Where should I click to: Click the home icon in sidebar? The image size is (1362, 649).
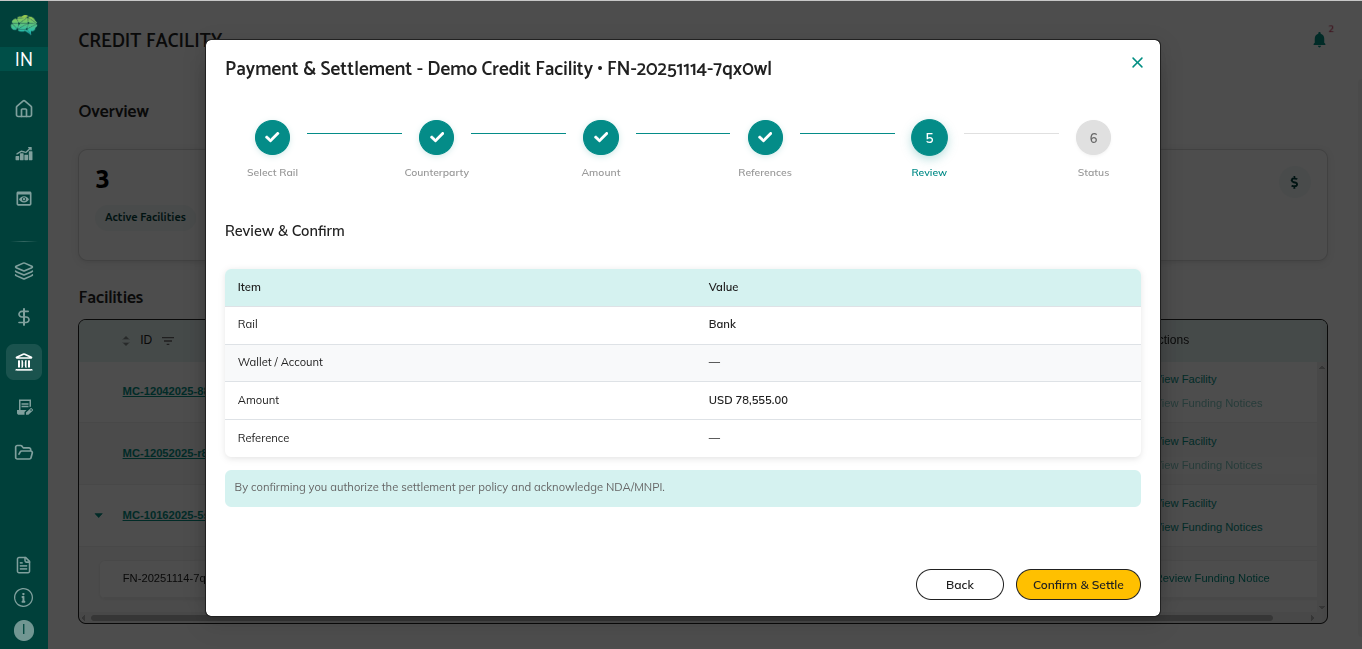(x=24, y=109)
